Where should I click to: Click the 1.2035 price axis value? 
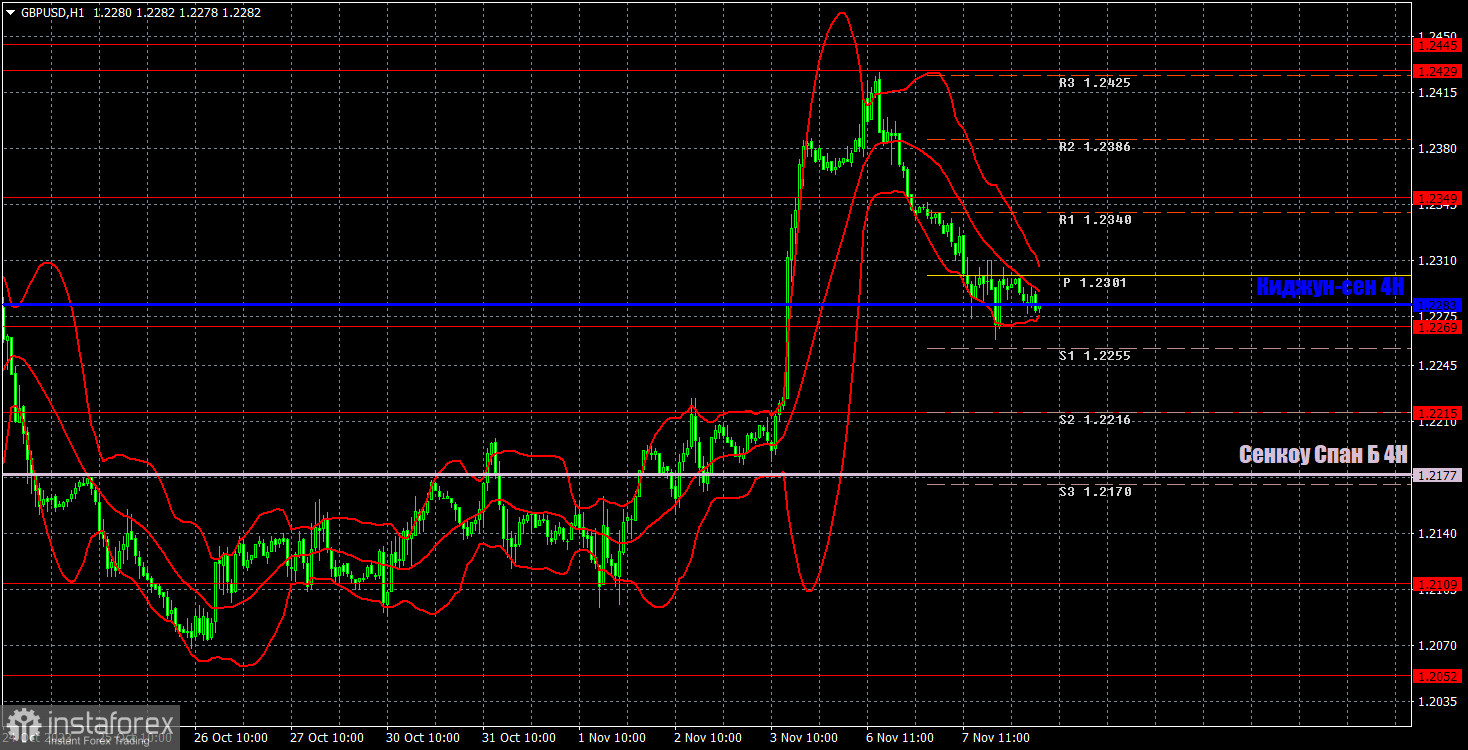[x=1436, y=703]
